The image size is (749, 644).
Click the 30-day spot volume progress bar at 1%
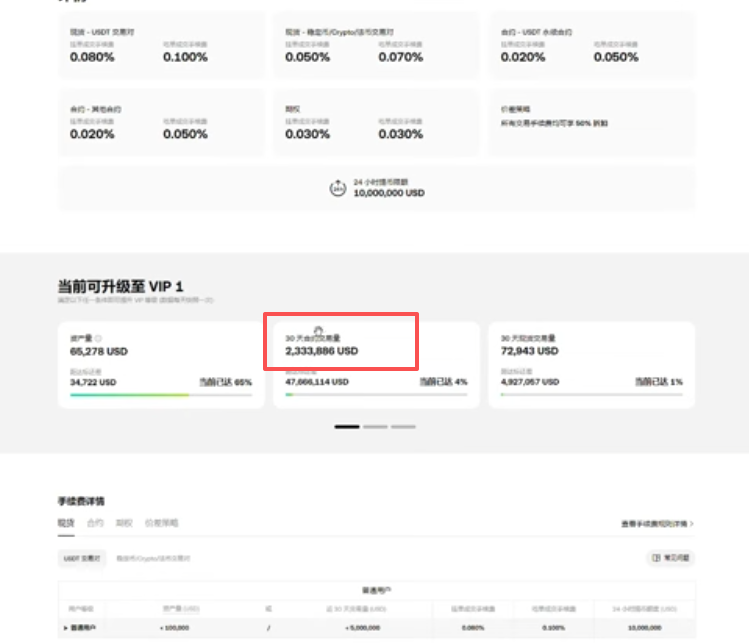[592, 395]
